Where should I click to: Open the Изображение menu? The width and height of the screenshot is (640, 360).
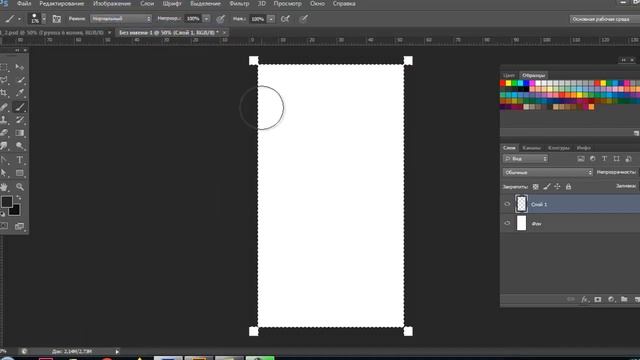pyautogui.click(x=112, y=4)
